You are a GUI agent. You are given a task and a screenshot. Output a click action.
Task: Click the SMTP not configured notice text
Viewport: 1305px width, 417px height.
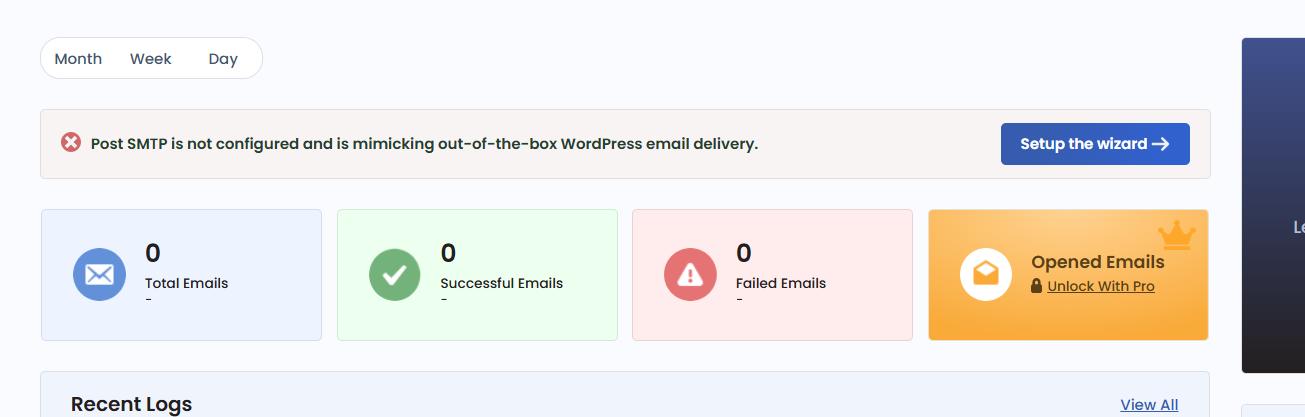424,144
